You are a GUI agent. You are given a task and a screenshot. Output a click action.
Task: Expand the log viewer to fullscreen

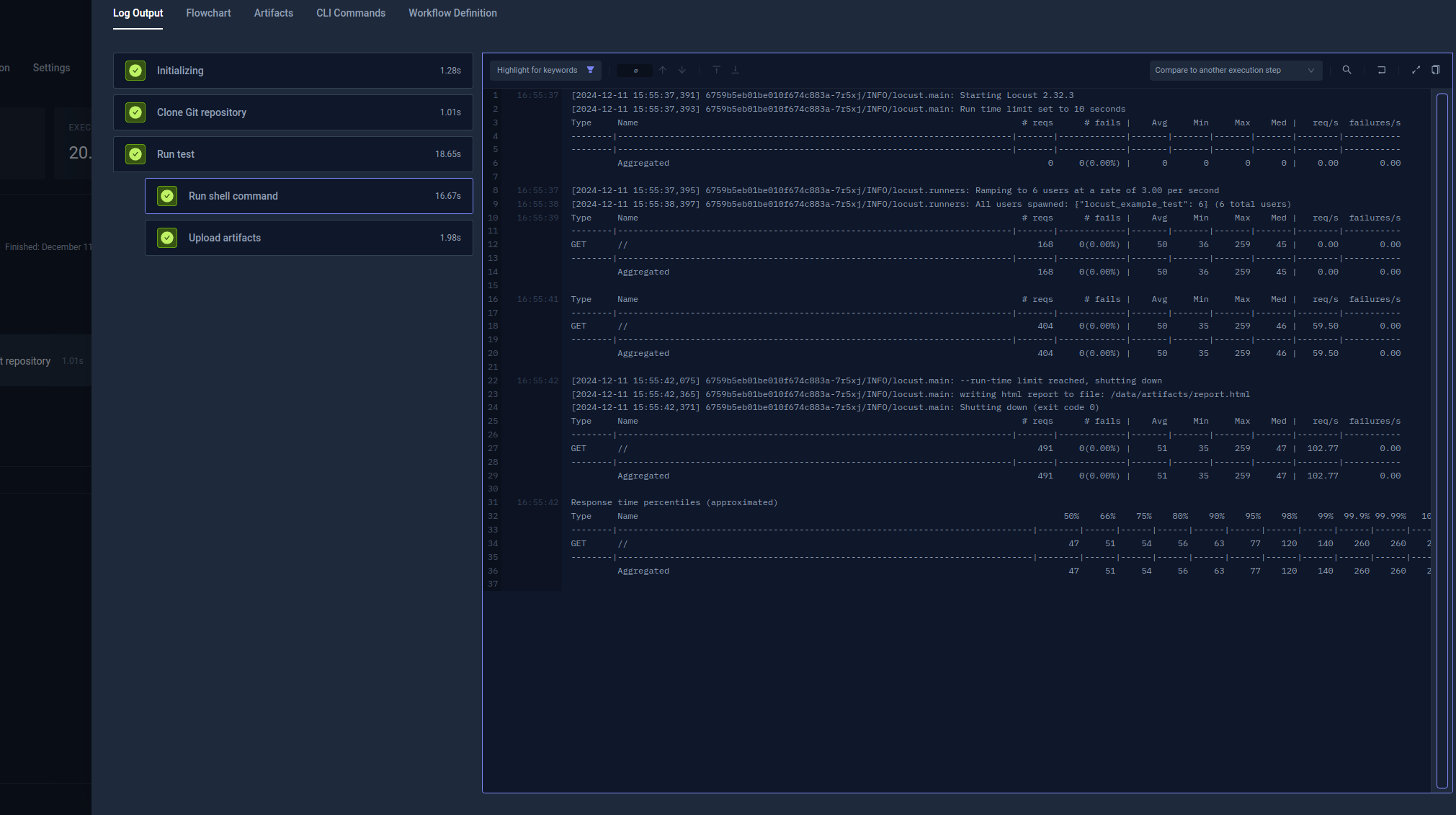[1416, 70]
